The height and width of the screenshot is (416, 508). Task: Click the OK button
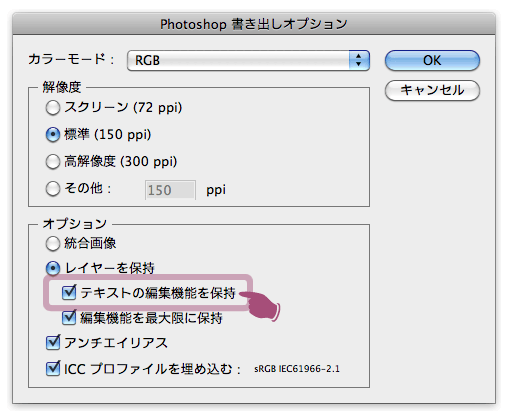pyautogui.click(x=432, y=61)
